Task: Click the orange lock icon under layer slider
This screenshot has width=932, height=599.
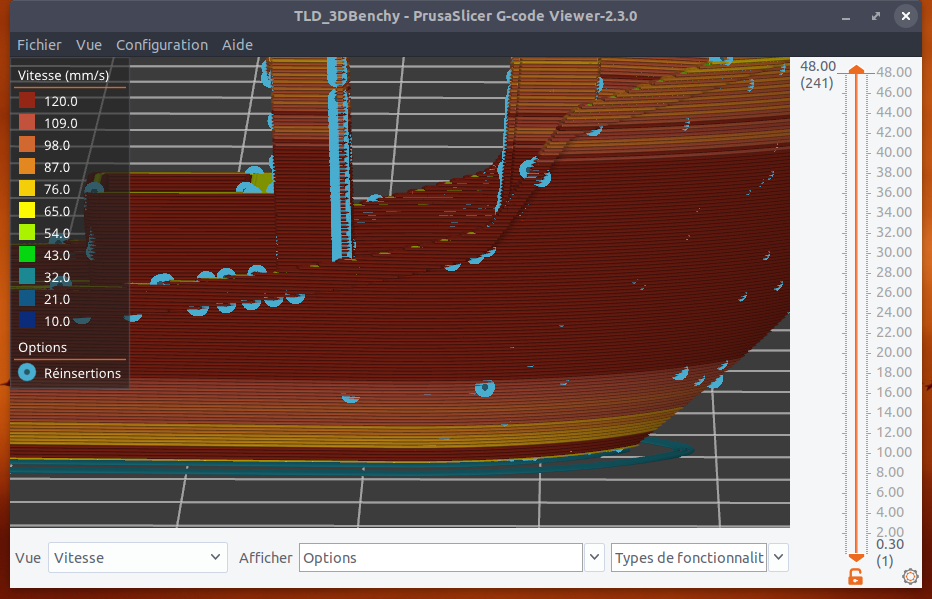Action: click(x=855, y=576)
